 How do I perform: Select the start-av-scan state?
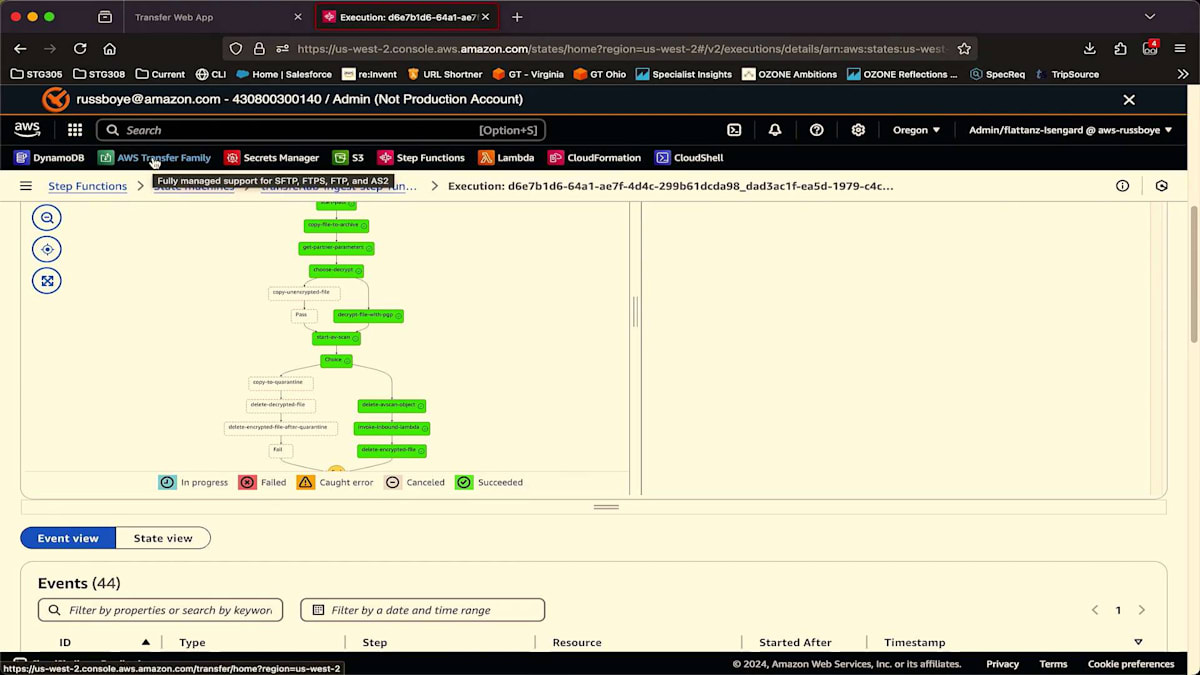pyautogui.click(x=336, y=338)
